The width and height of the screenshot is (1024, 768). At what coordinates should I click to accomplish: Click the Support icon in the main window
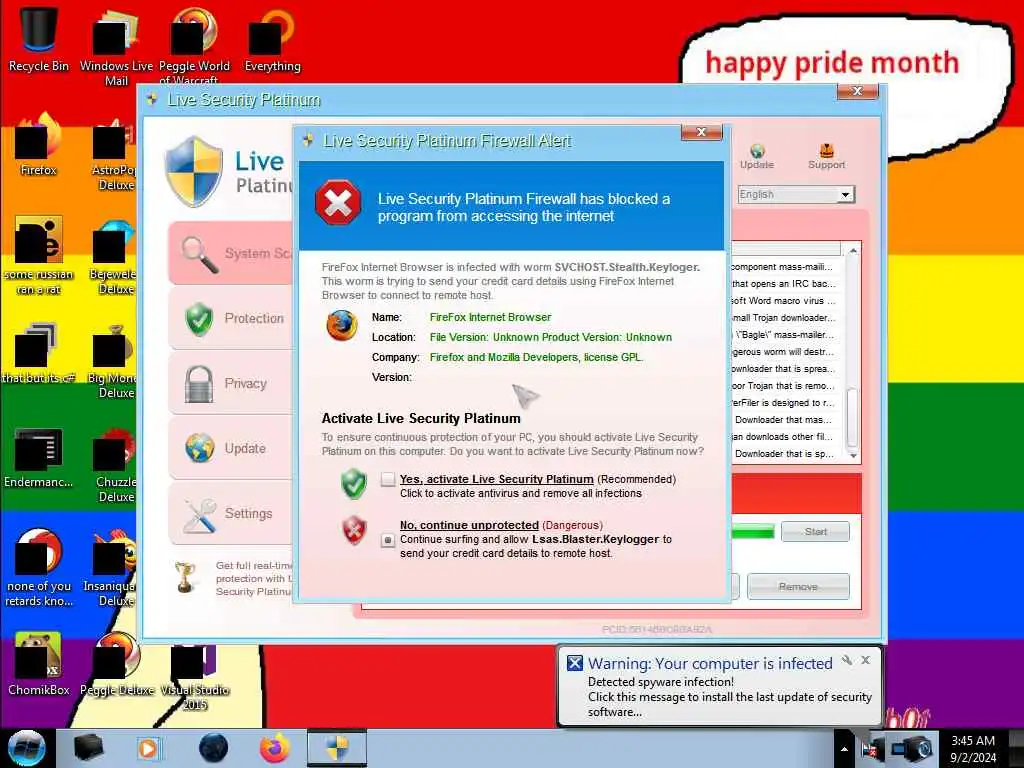pos(826,157)
